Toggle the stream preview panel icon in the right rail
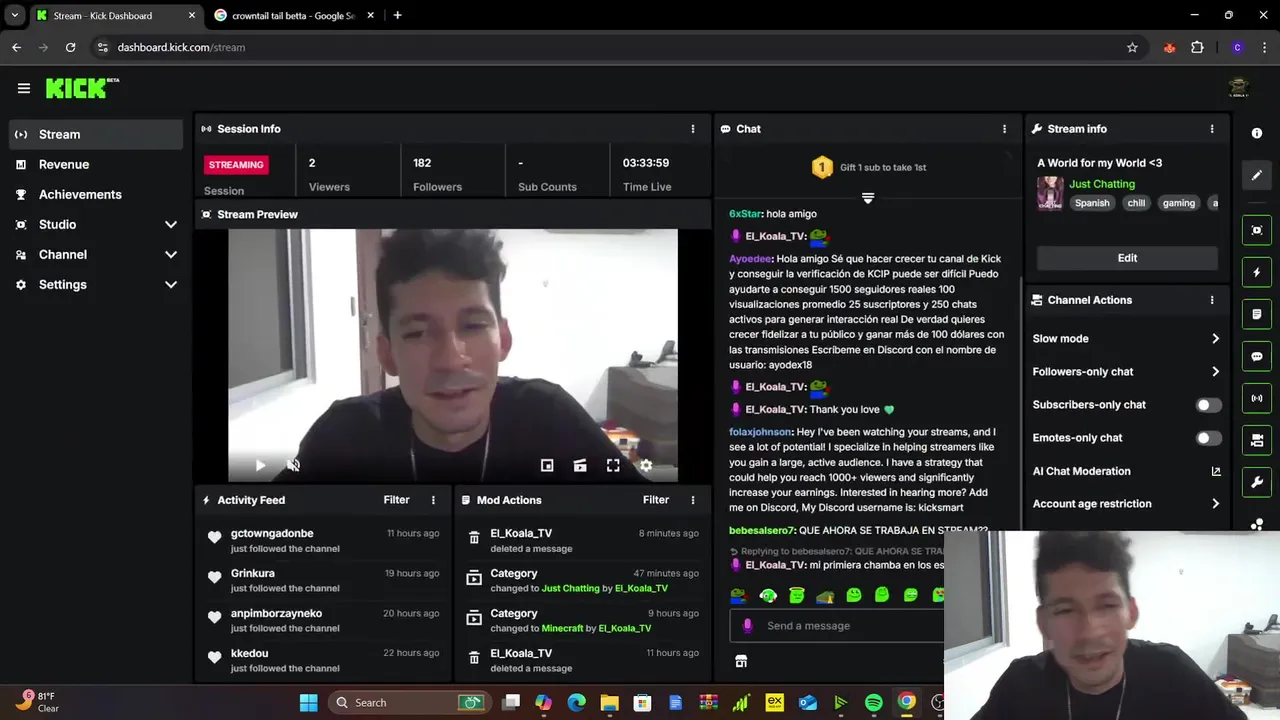This screenshot has height=720, width=1280. (x=1257, y=230)
